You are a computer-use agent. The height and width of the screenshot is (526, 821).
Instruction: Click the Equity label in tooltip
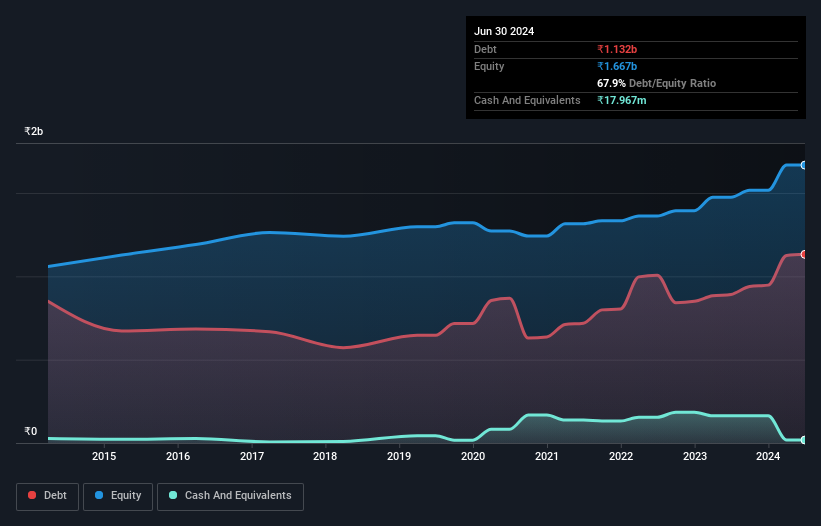pos(489,66)
